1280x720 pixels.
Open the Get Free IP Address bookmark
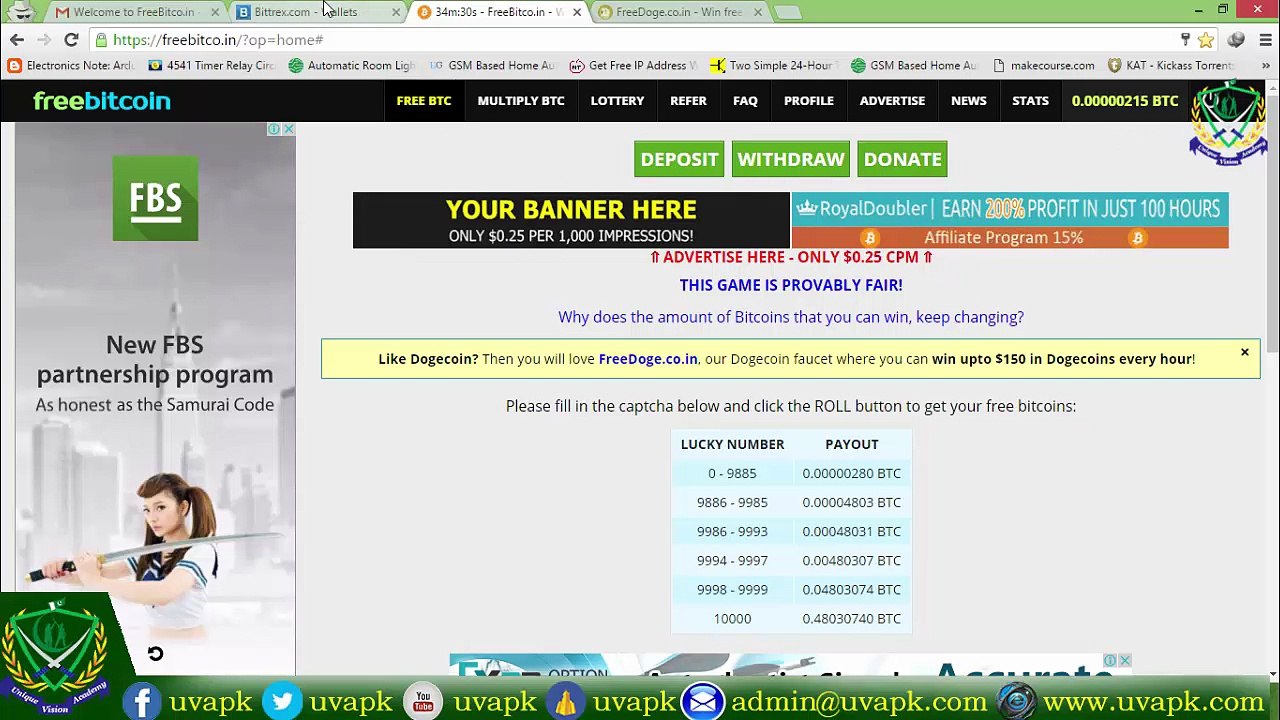[634, 66]
